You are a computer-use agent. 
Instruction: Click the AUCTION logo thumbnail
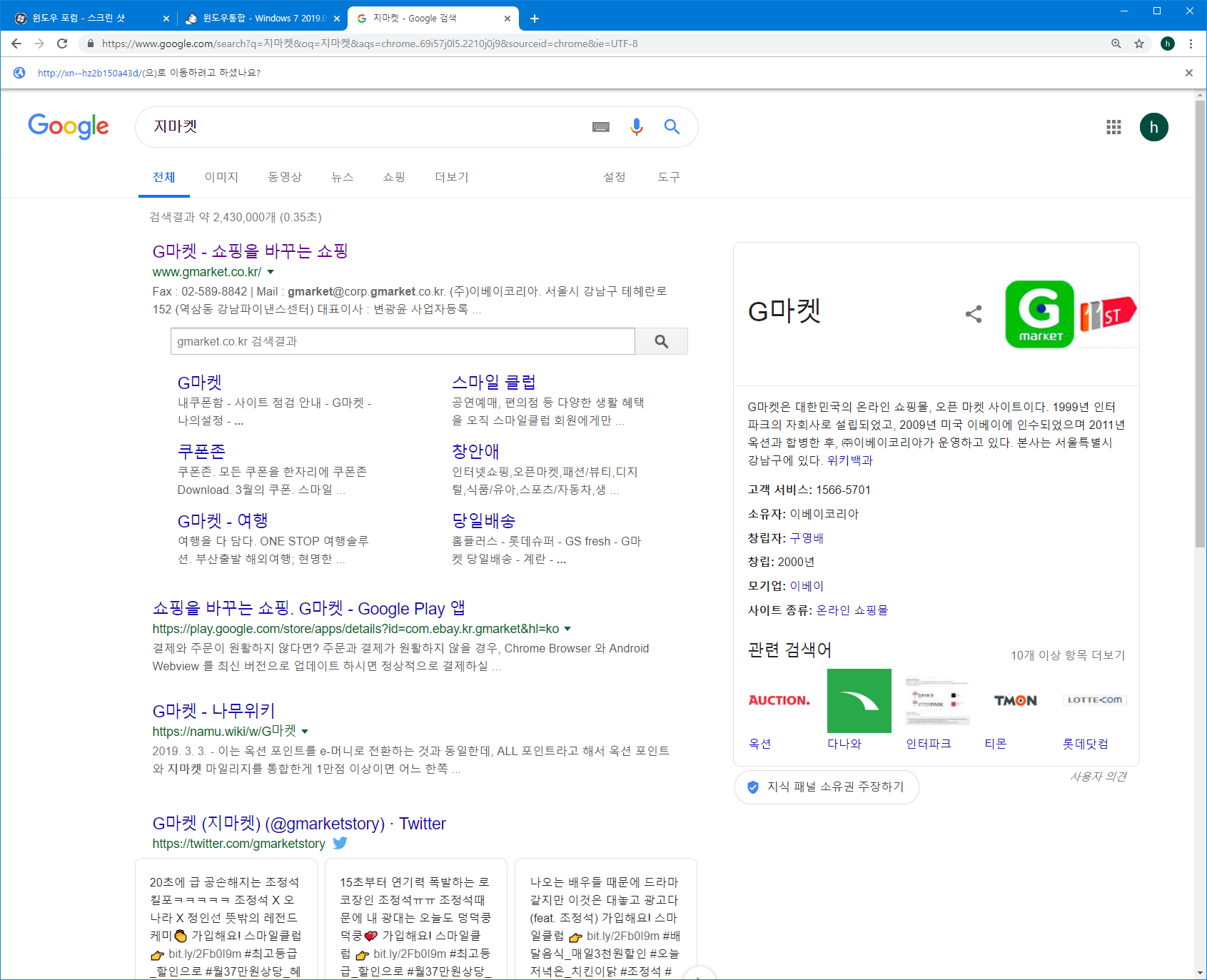(x=779, y=701)
